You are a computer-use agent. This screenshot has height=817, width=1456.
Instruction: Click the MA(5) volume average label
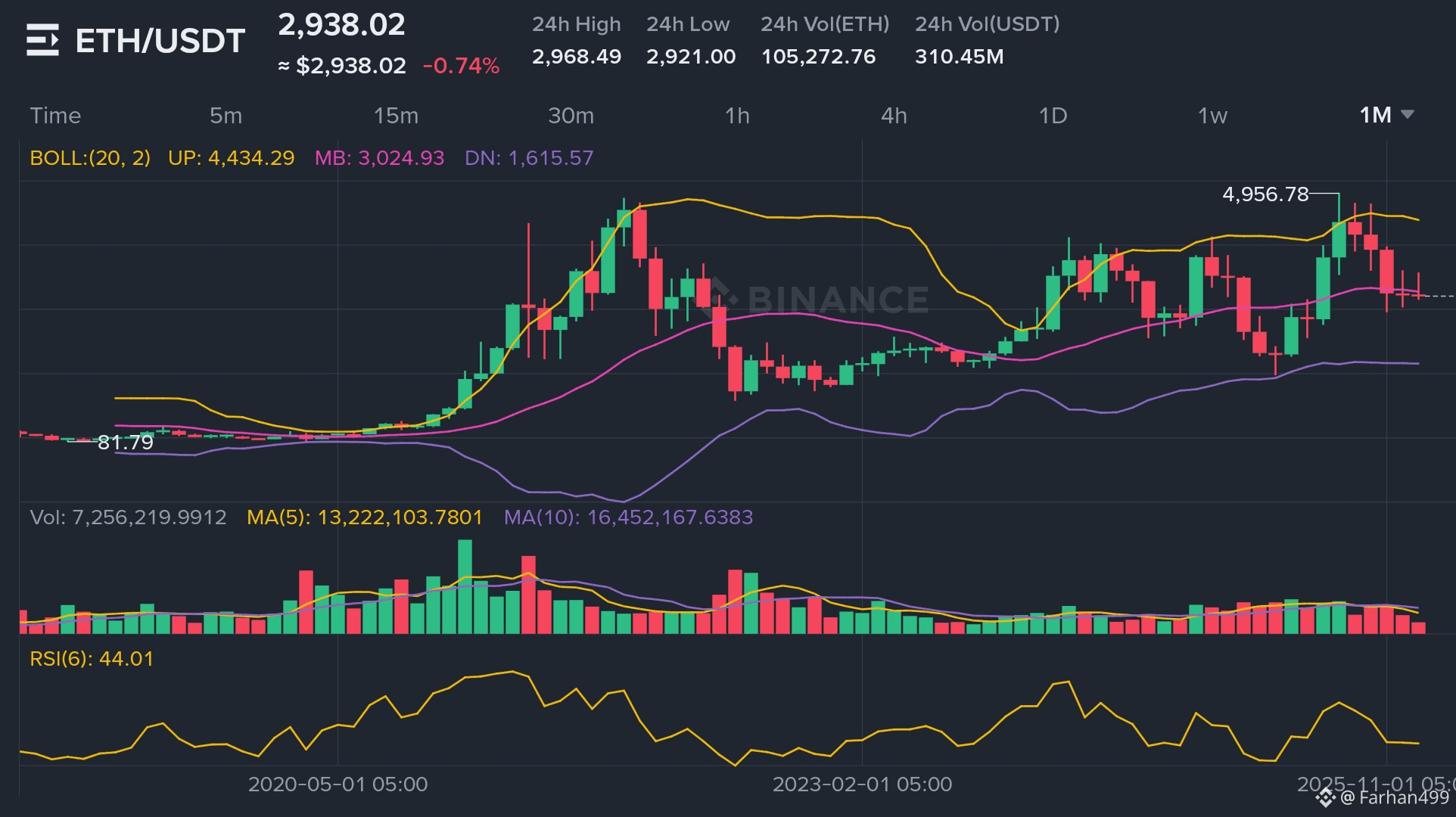click(x=364, y=517)
